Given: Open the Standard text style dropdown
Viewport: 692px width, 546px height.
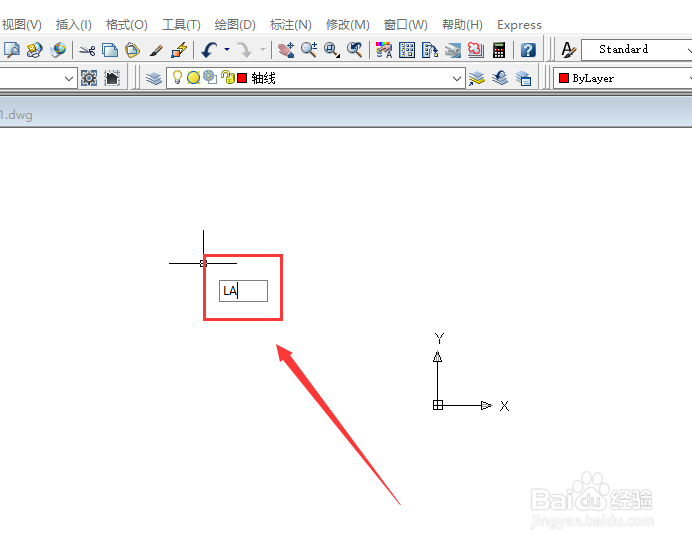Looking at the screenshot, I should (637, 49).
